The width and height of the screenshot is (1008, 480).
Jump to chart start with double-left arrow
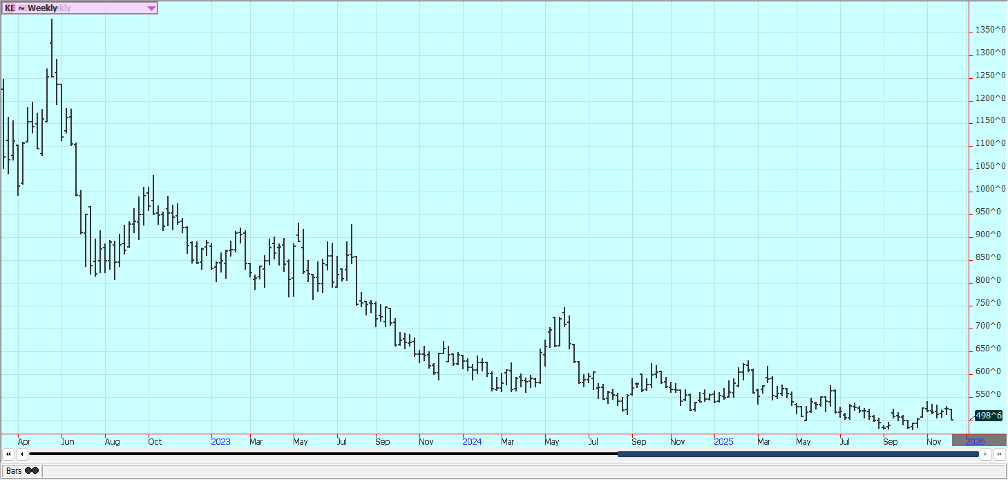point(9,454)
